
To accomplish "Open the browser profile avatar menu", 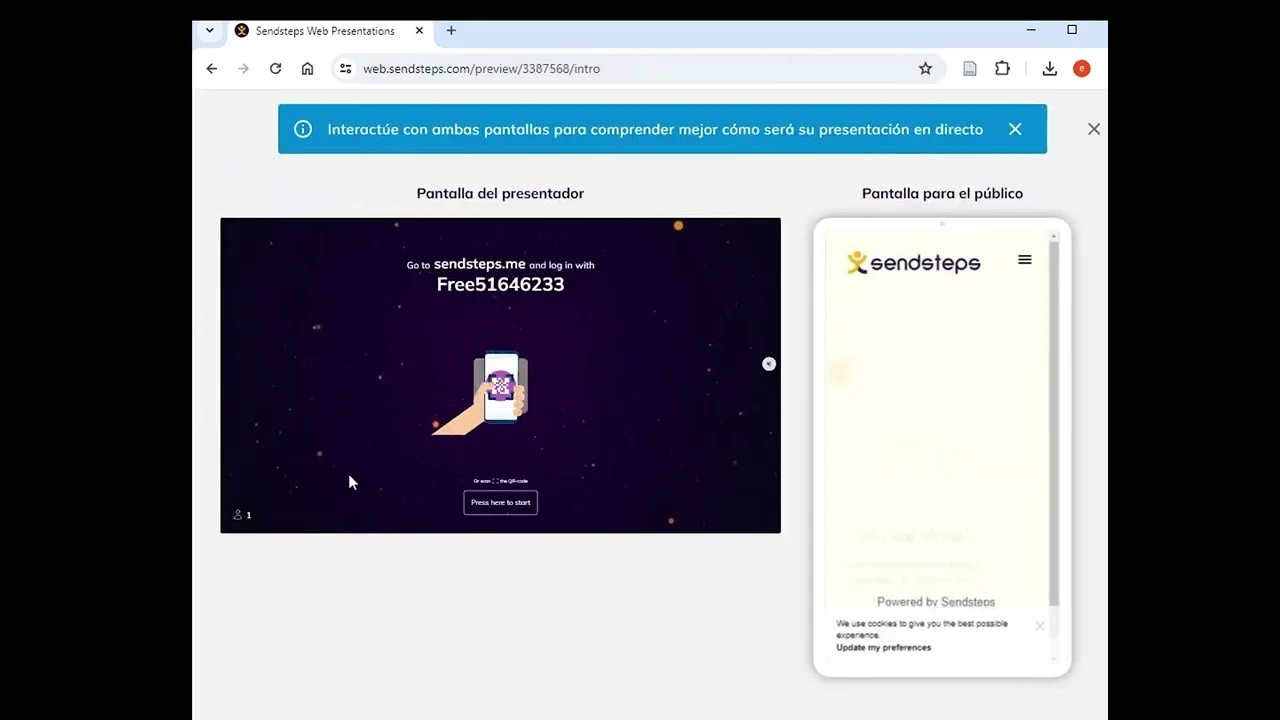I will pyautogui.click(x=1081, y=69).
